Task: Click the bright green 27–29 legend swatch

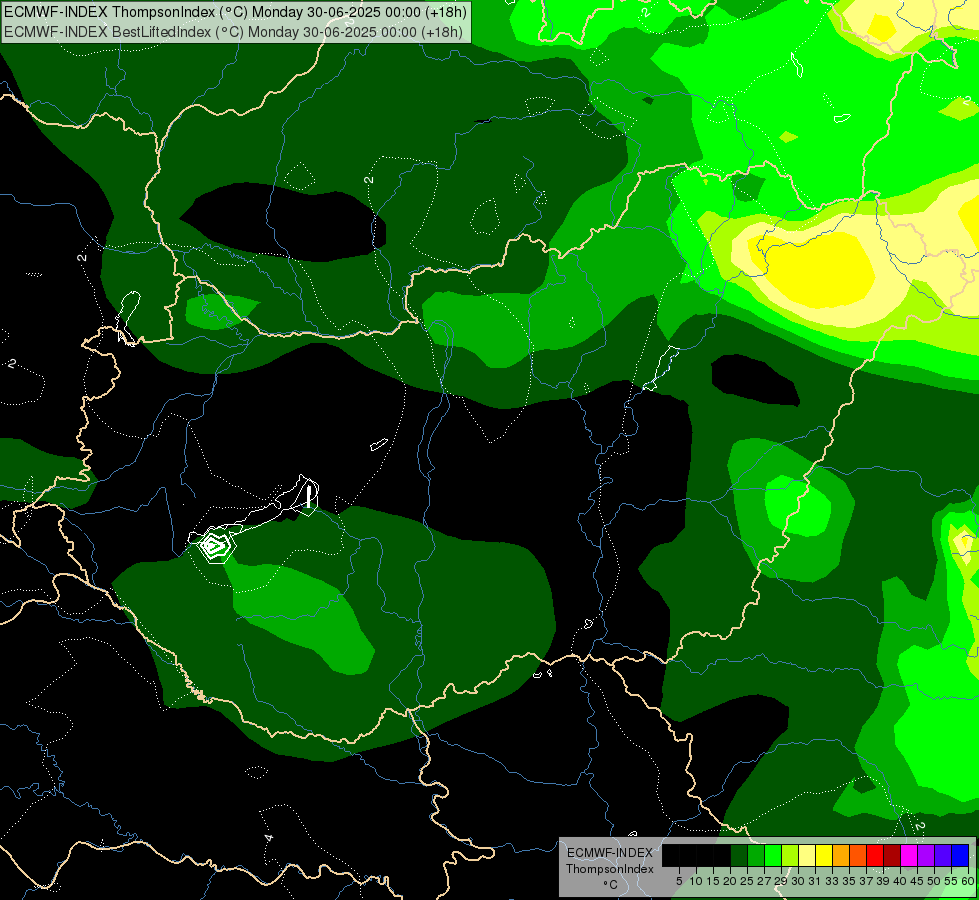Action: 773,855
